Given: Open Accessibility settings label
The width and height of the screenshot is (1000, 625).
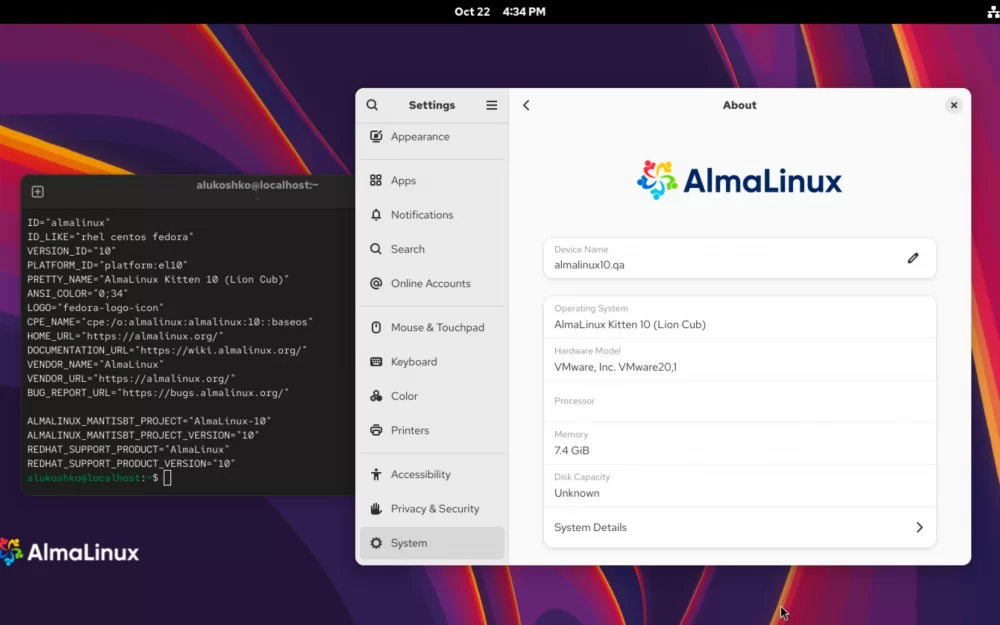Looking at the screenshot, I should pyautogui.click(x=420, y=474).
